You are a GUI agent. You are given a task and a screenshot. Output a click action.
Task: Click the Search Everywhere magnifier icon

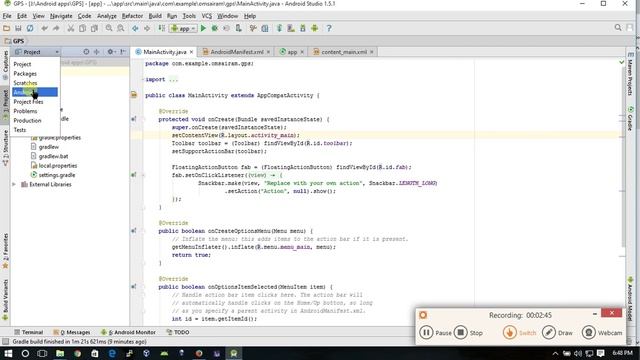(x=618, y=27)
